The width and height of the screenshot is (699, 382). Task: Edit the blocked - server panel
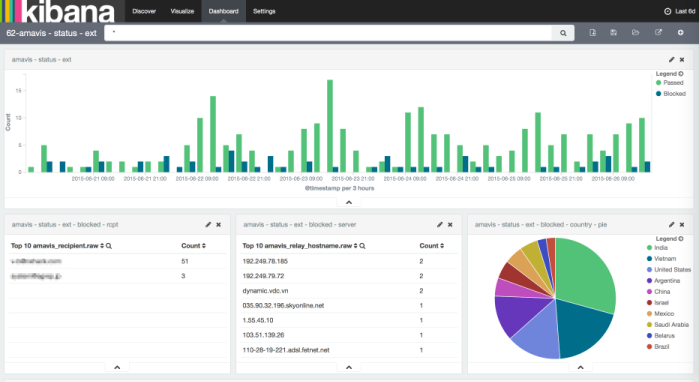pos(440,225)
